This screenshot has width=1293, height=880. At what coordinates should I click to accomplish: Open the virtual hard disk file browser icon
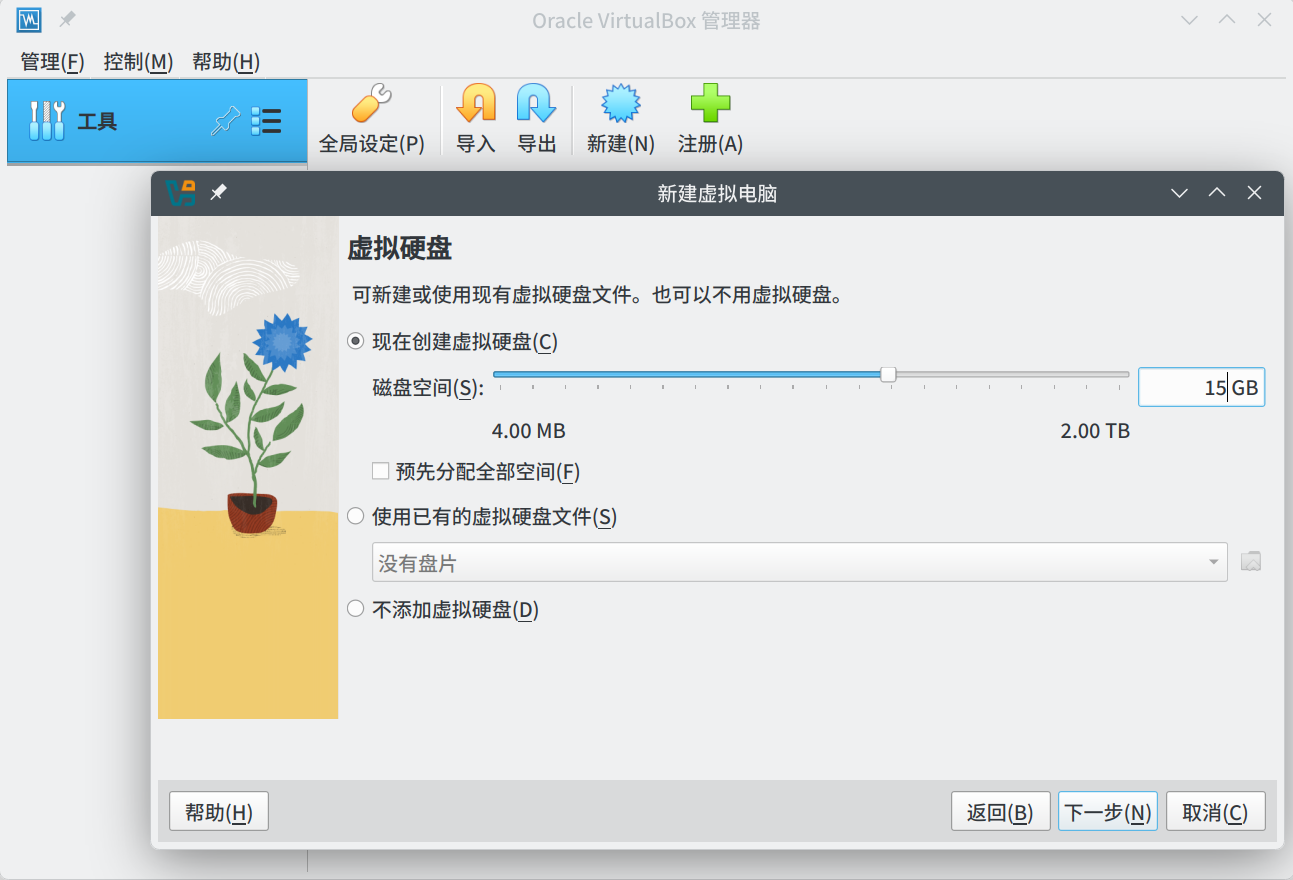point(1250,561)
